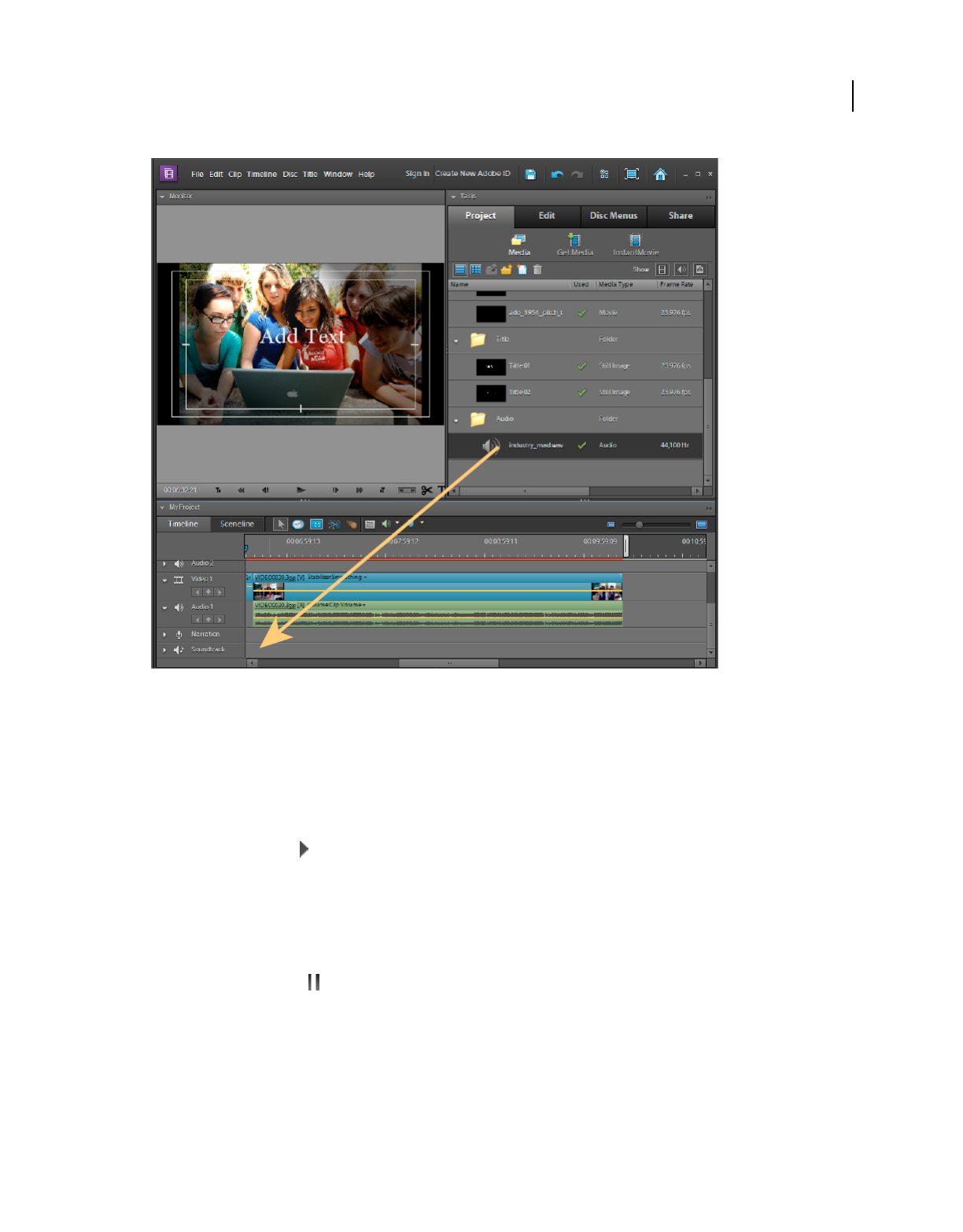Switch to the Disc Menus tab

pyautogui.click(x=614, y=216)
